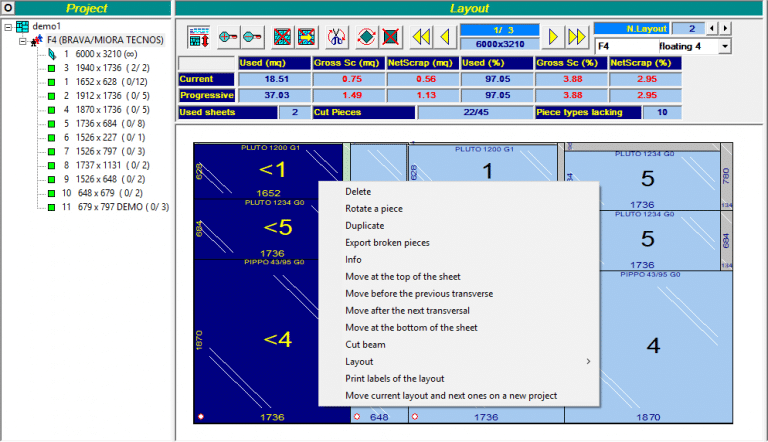This screenshot has width=768, height=442.
Task: Select piece 679 x 797 DEMO (0/3)
Action: click(x=115, y=207)
